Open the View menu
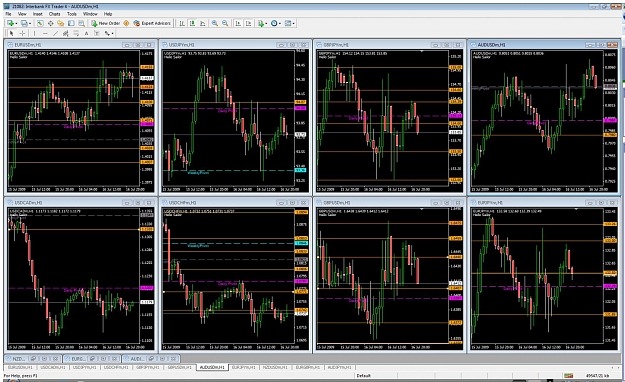The width and height of the screenshot is (625, 382). (22, 14)
